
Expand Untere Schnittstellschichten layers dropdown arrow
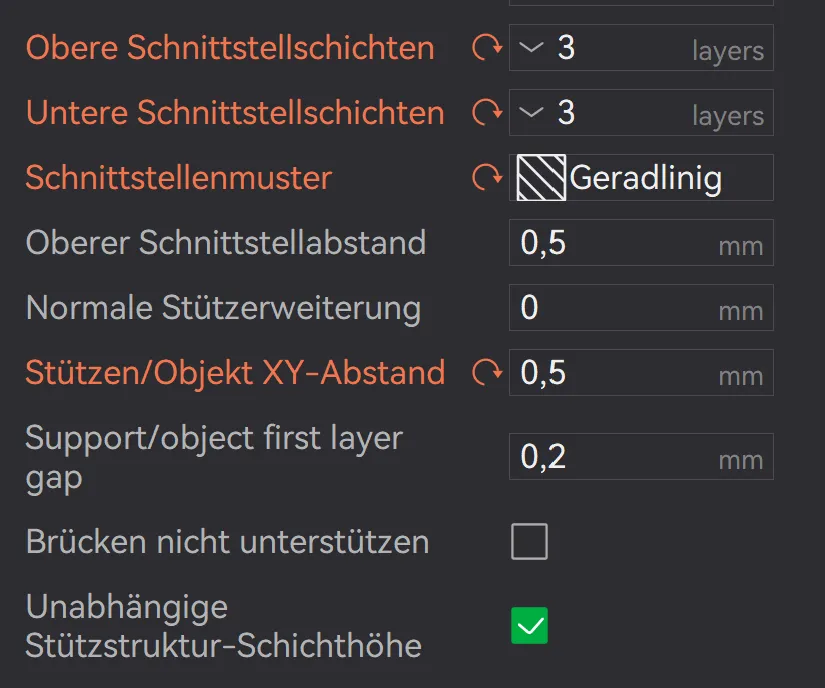531,113
